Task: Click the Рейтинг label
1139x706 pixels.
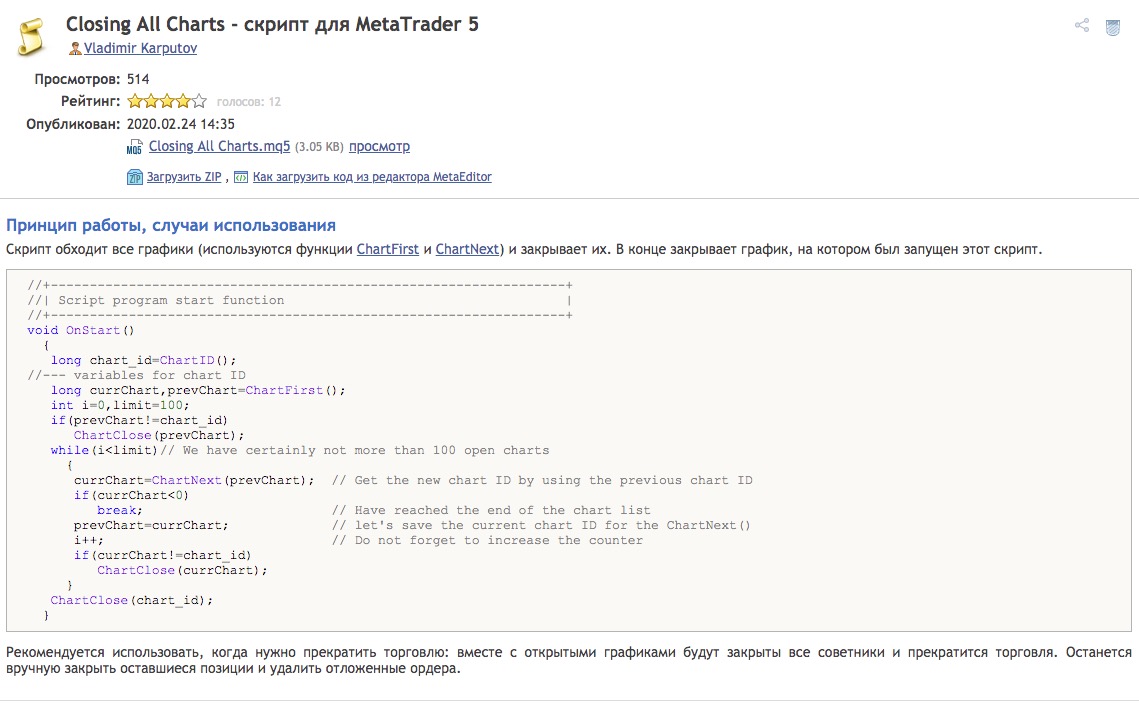Action: click(91, 102)
